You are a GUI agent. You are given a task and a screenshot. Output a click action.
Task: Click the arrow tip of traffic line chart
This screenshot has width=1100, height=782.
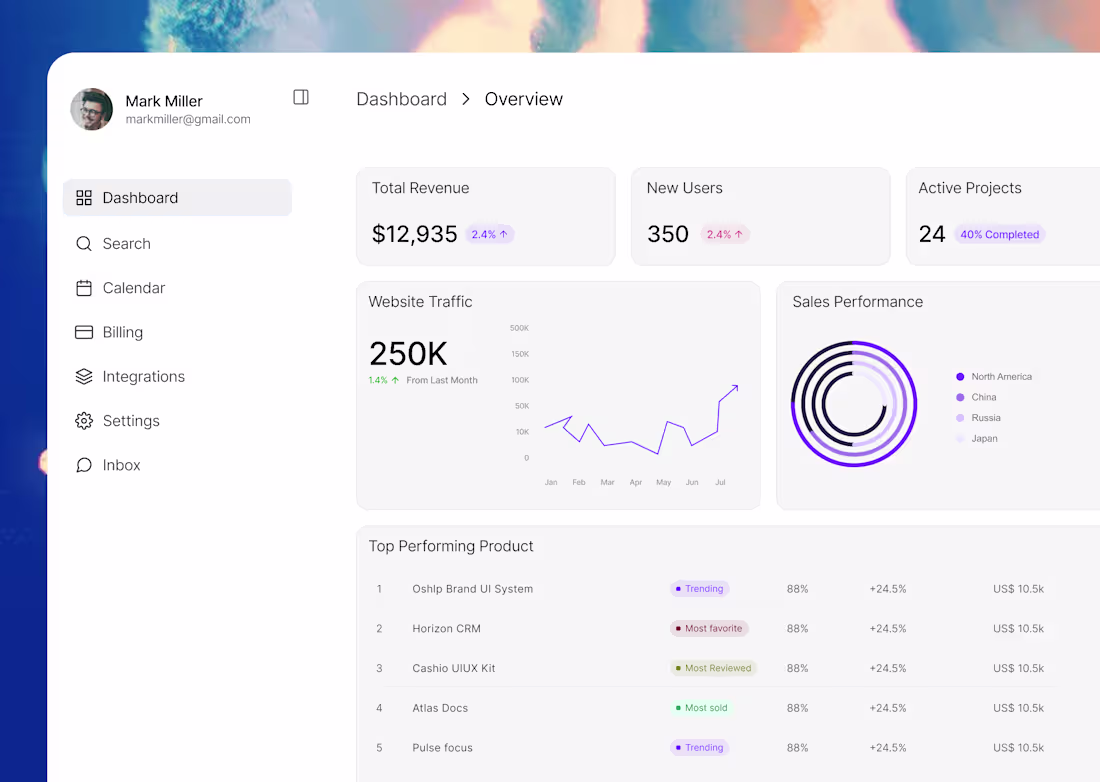coord(735,386)
